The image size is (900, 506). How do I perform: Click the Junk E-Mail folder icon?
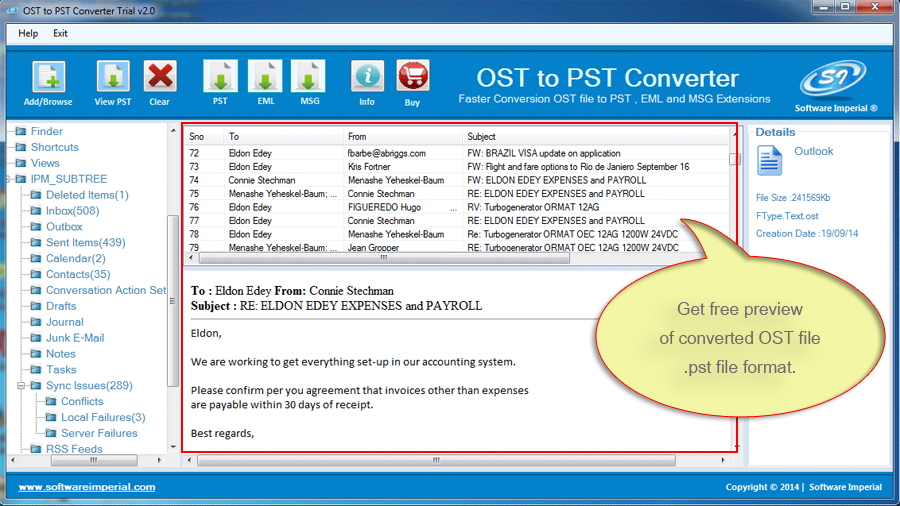tap(36, 338)
